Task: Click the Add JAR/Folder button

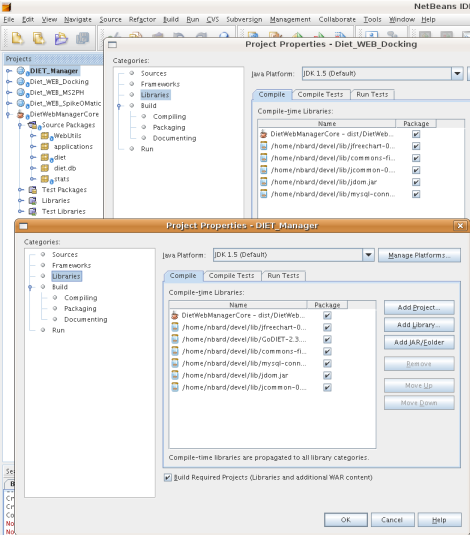Action: coord(419,342)
